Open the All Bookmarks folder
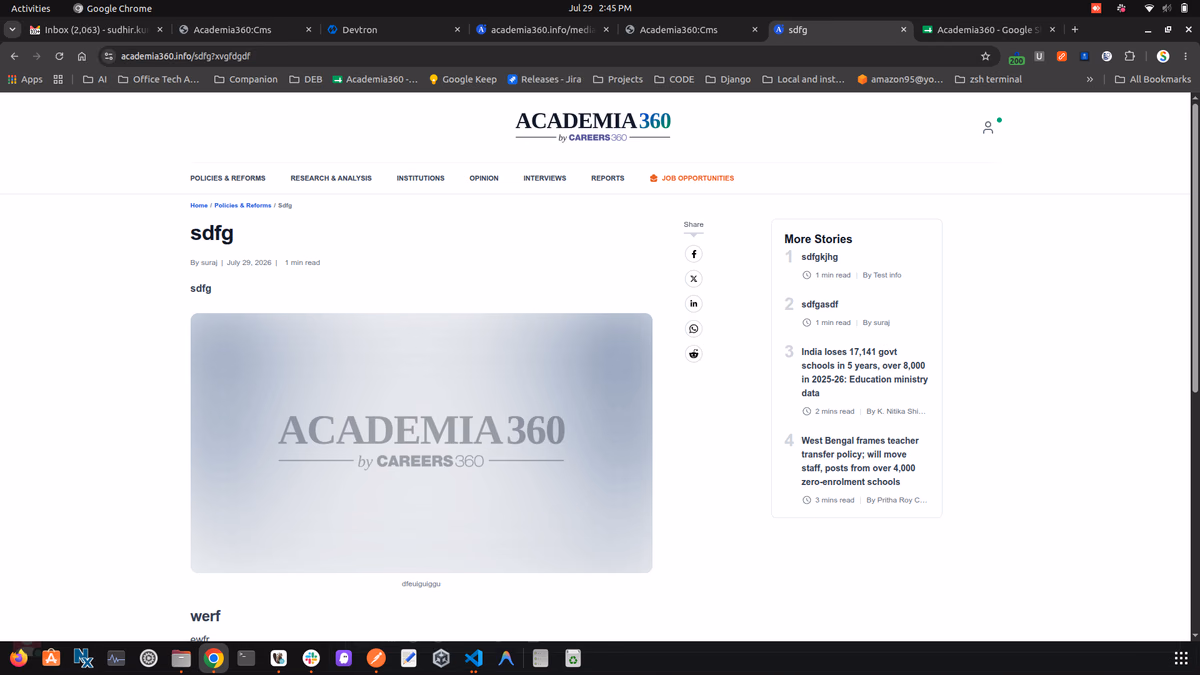This screenshot has width=1200, height=675. [x=1152, y=79]
